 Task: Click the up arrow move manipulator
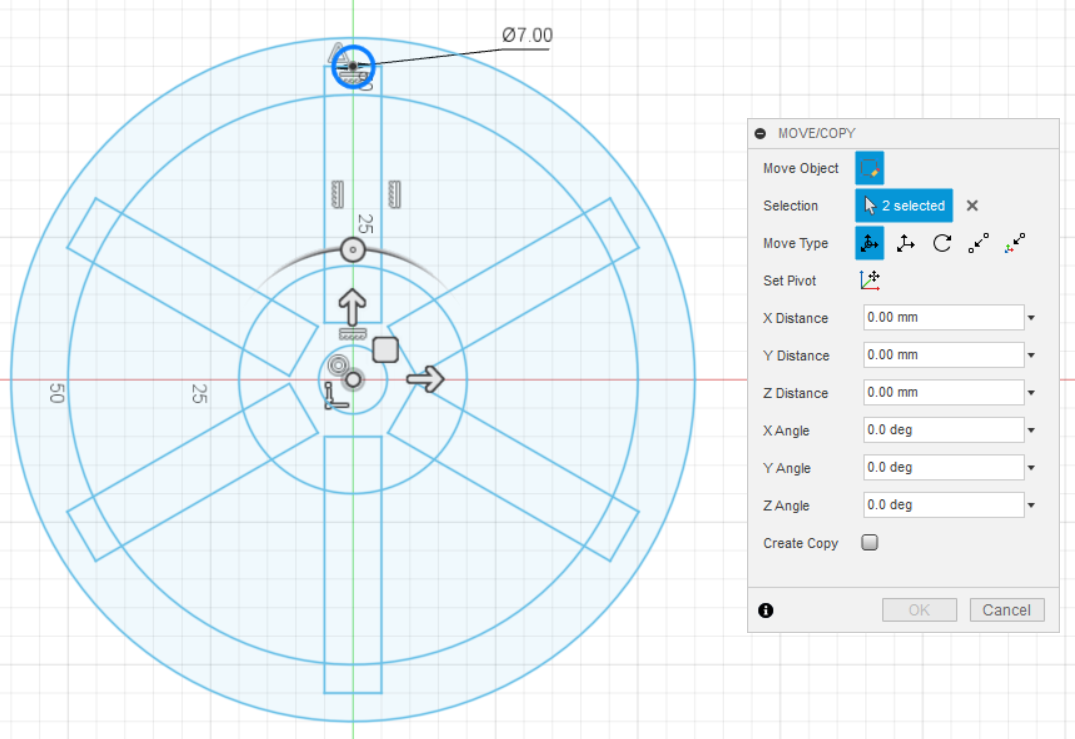[352, 306]
